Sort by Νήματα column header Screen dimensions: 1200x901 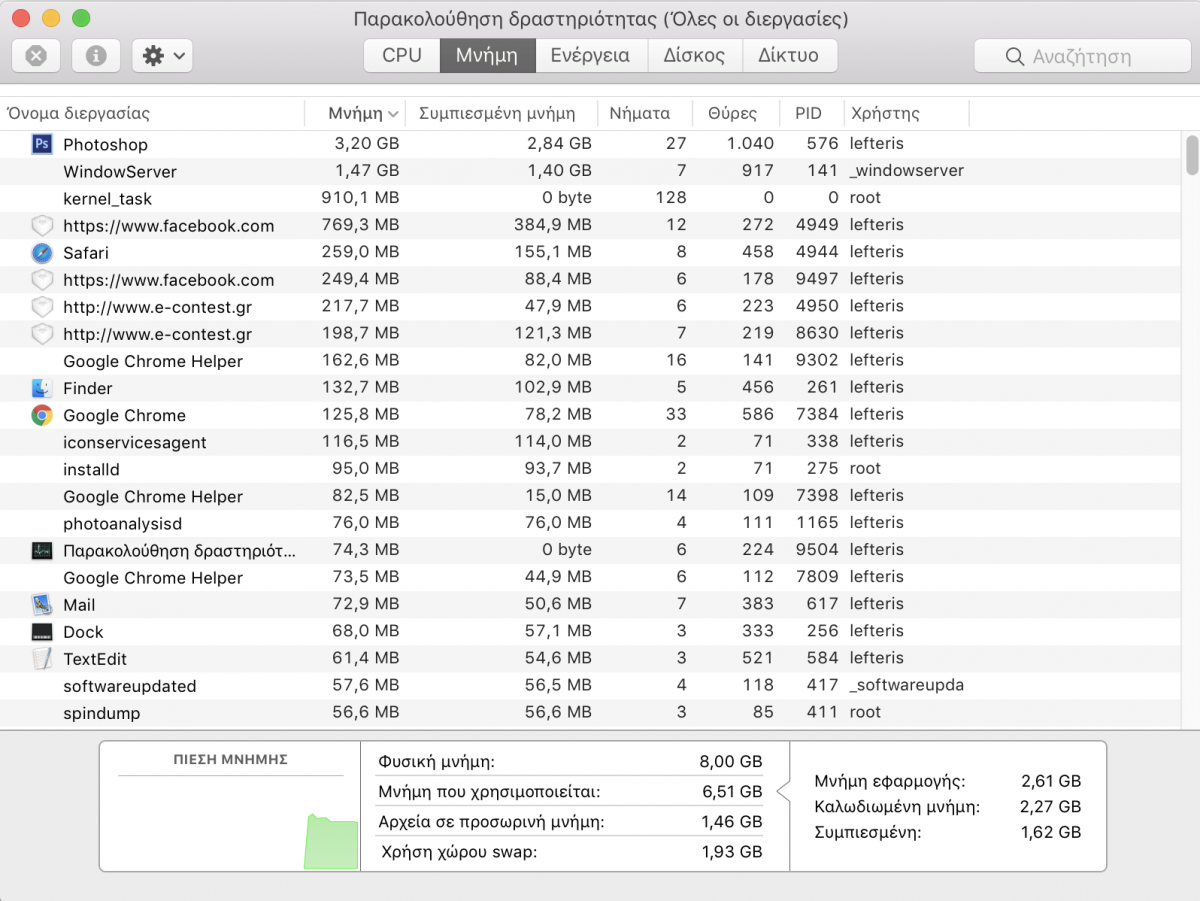645,113
